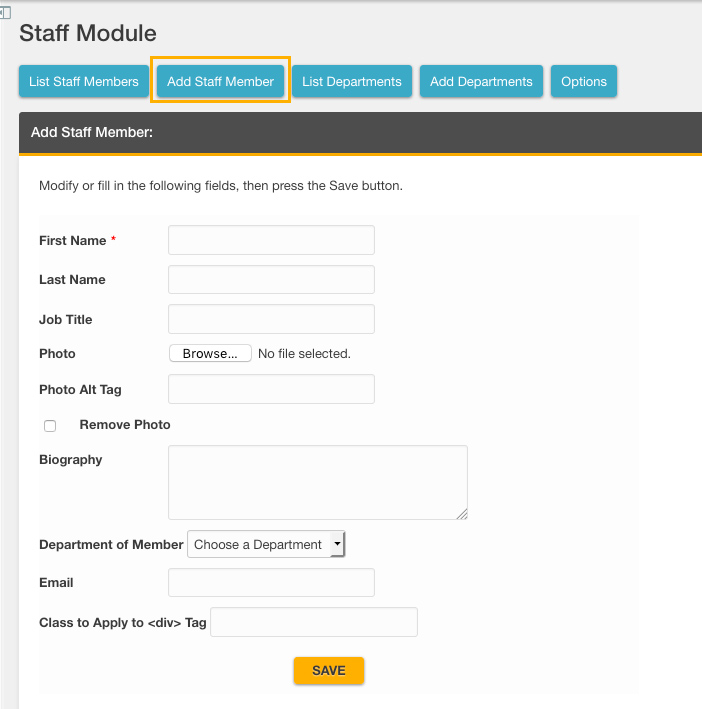Expand the Choose a Department dropdown
Screen dimensions: 702x709
pyautogui.click(x=266, y=544)
